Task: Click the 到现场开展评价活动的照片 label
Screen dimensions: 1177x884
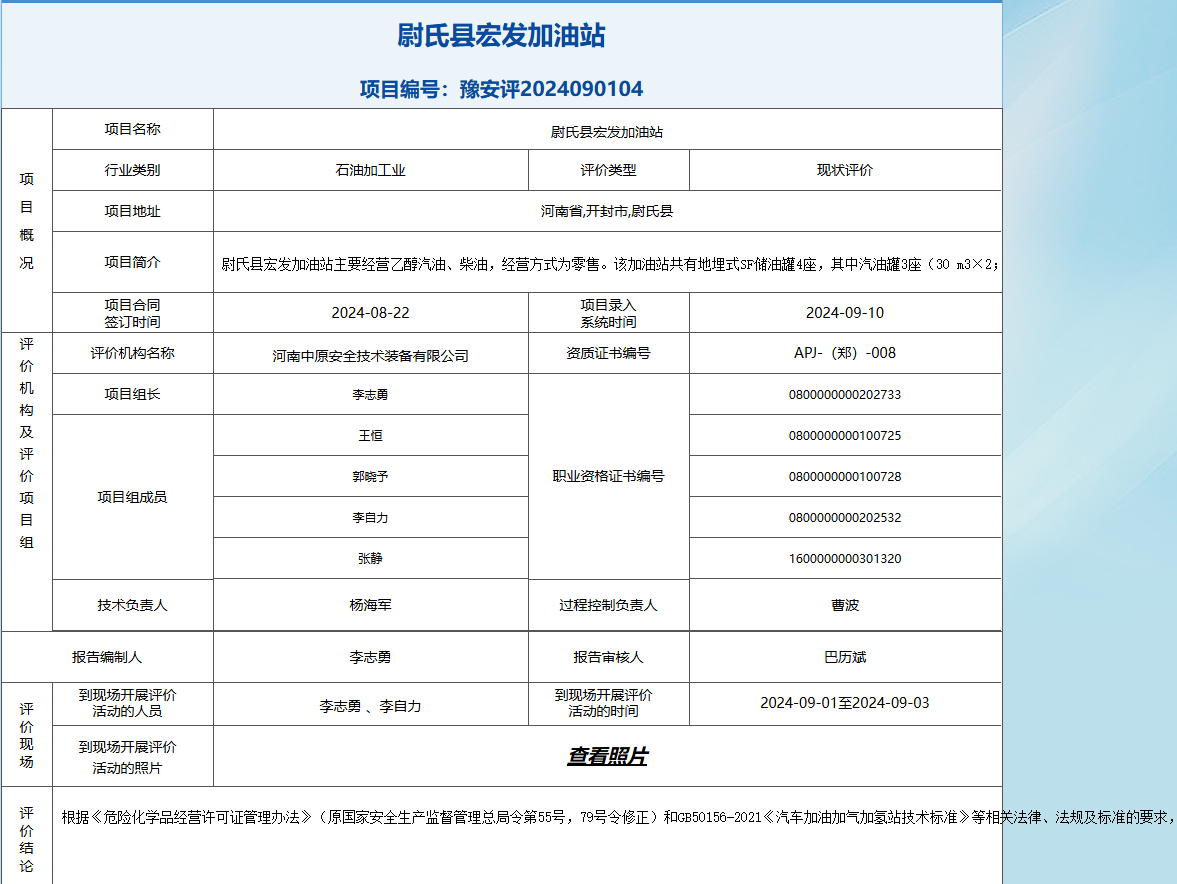Action: [127, 757]
